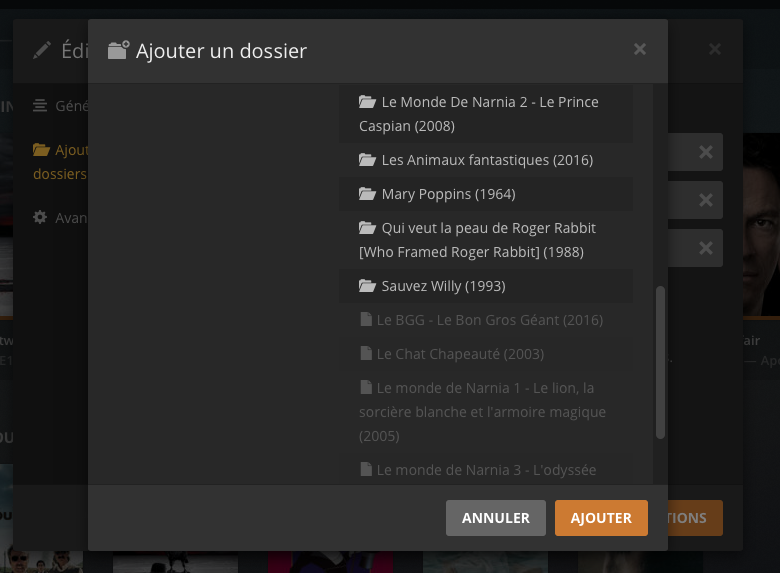This screenshot has height=573, width=780.
Task: Open Ajouter des dossiers tab in sidebar
Action: click(x=60, y=162)
